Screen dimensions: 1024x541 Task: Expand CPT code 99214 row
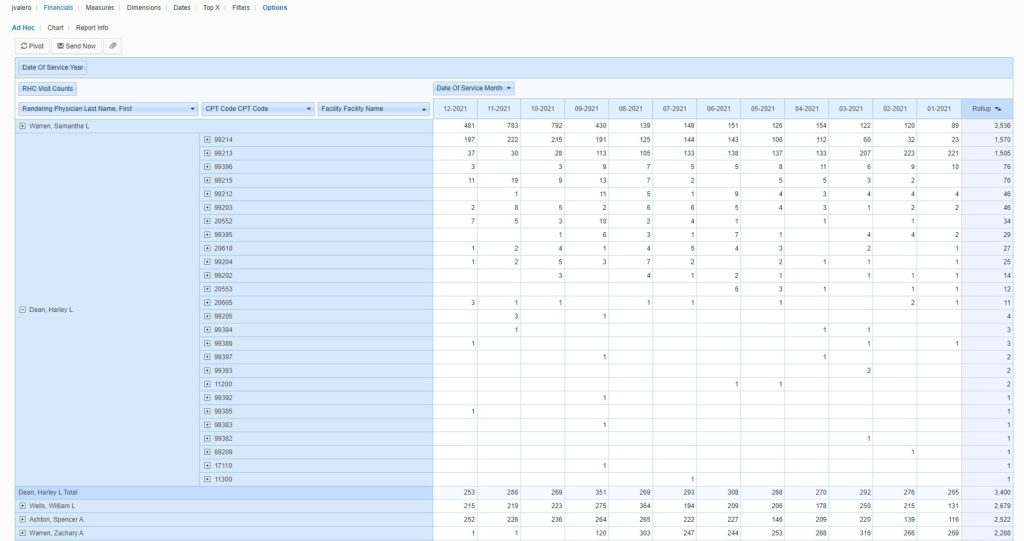207,140
